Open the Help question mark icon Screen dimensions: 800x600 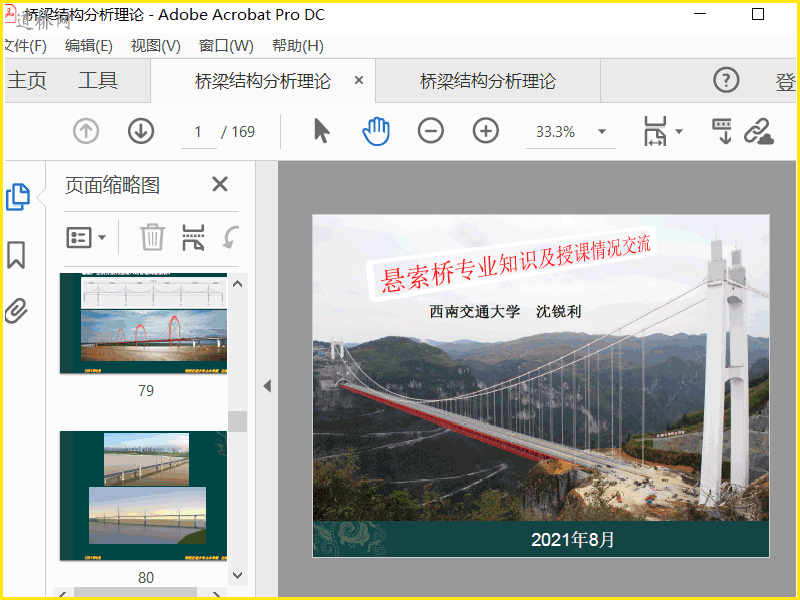(x=726, y=80)
